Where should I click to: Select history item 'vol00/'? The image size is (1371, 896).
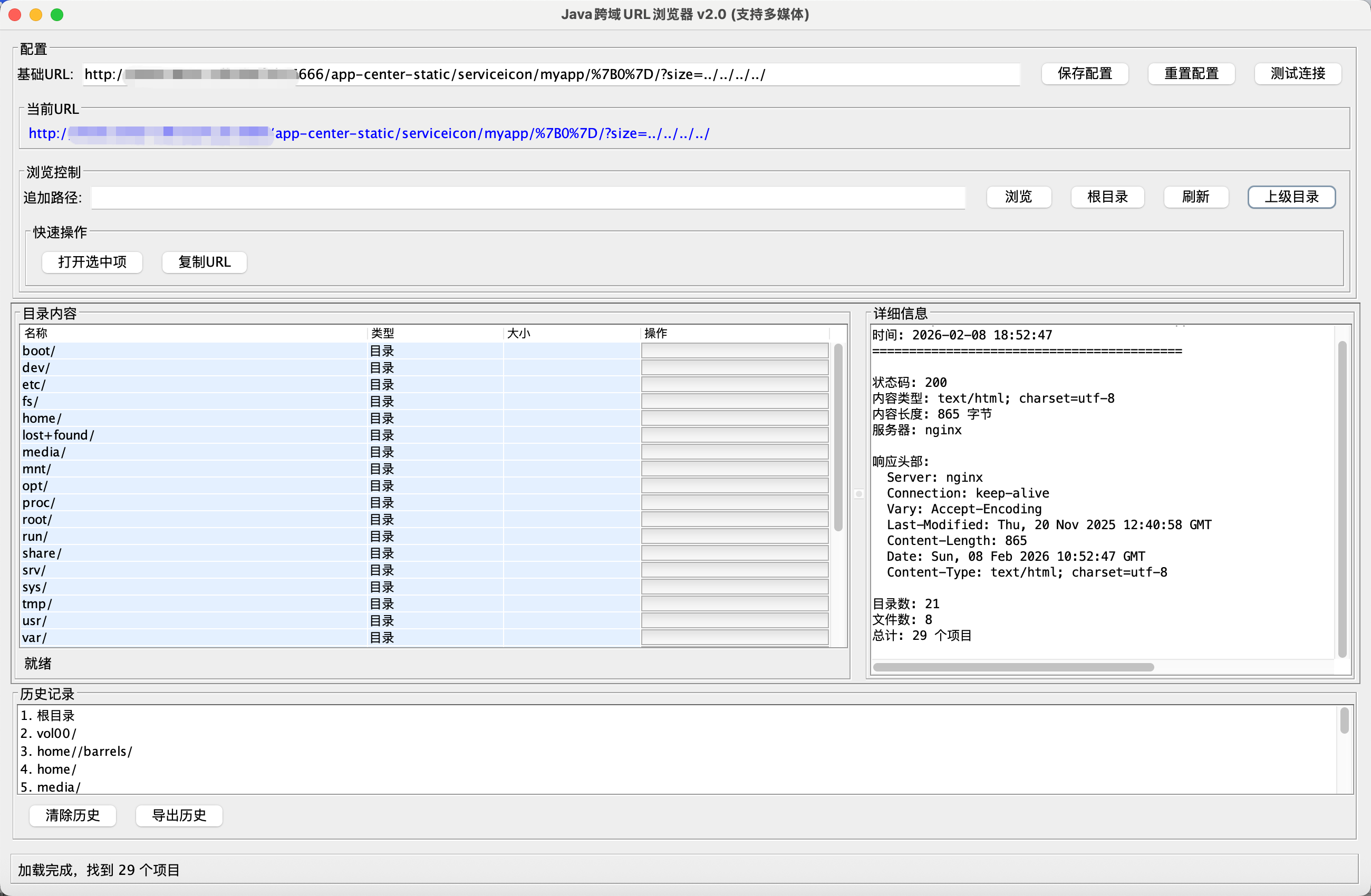(x=56, y=733)
